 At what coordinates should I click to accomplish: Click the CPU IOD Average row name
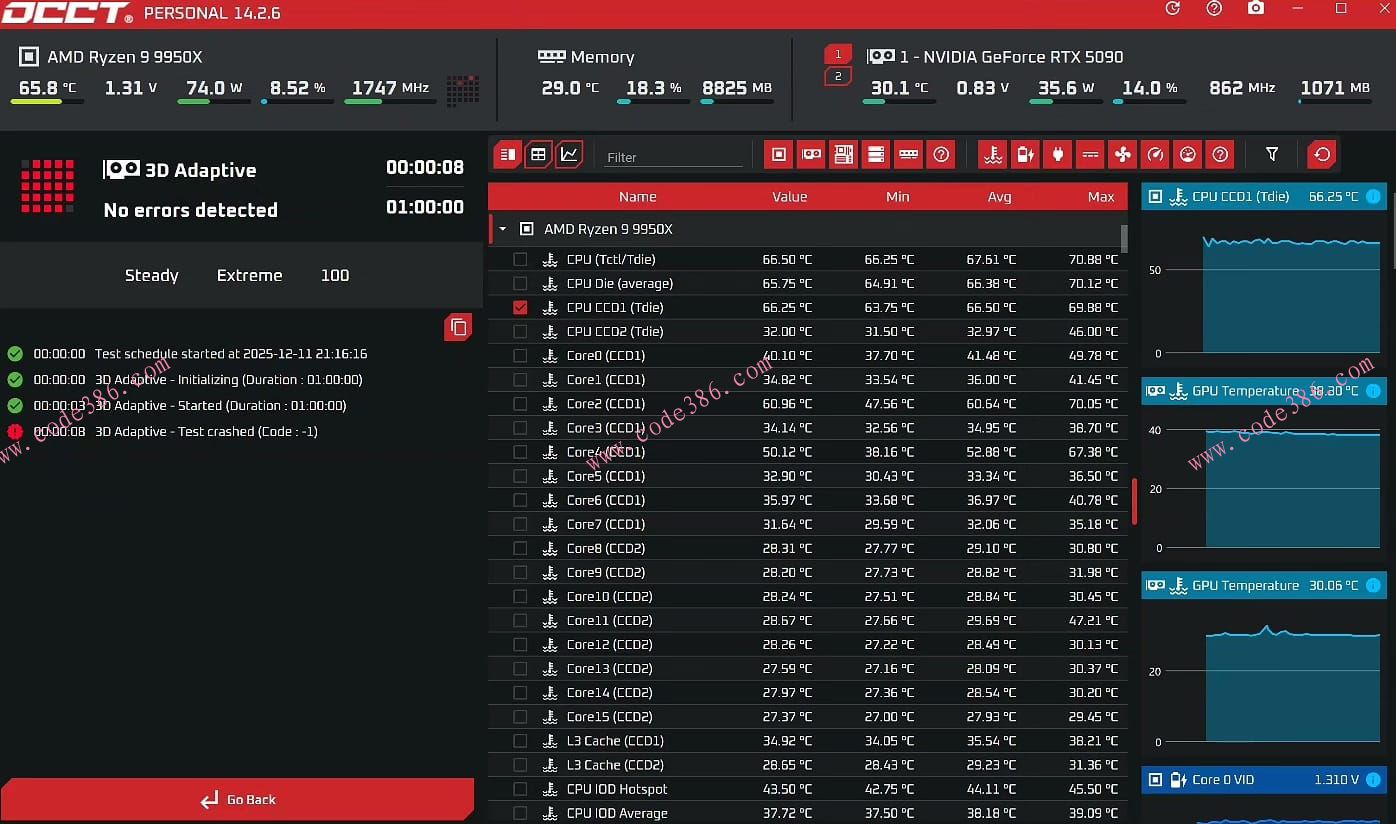[x=617, y=813]
